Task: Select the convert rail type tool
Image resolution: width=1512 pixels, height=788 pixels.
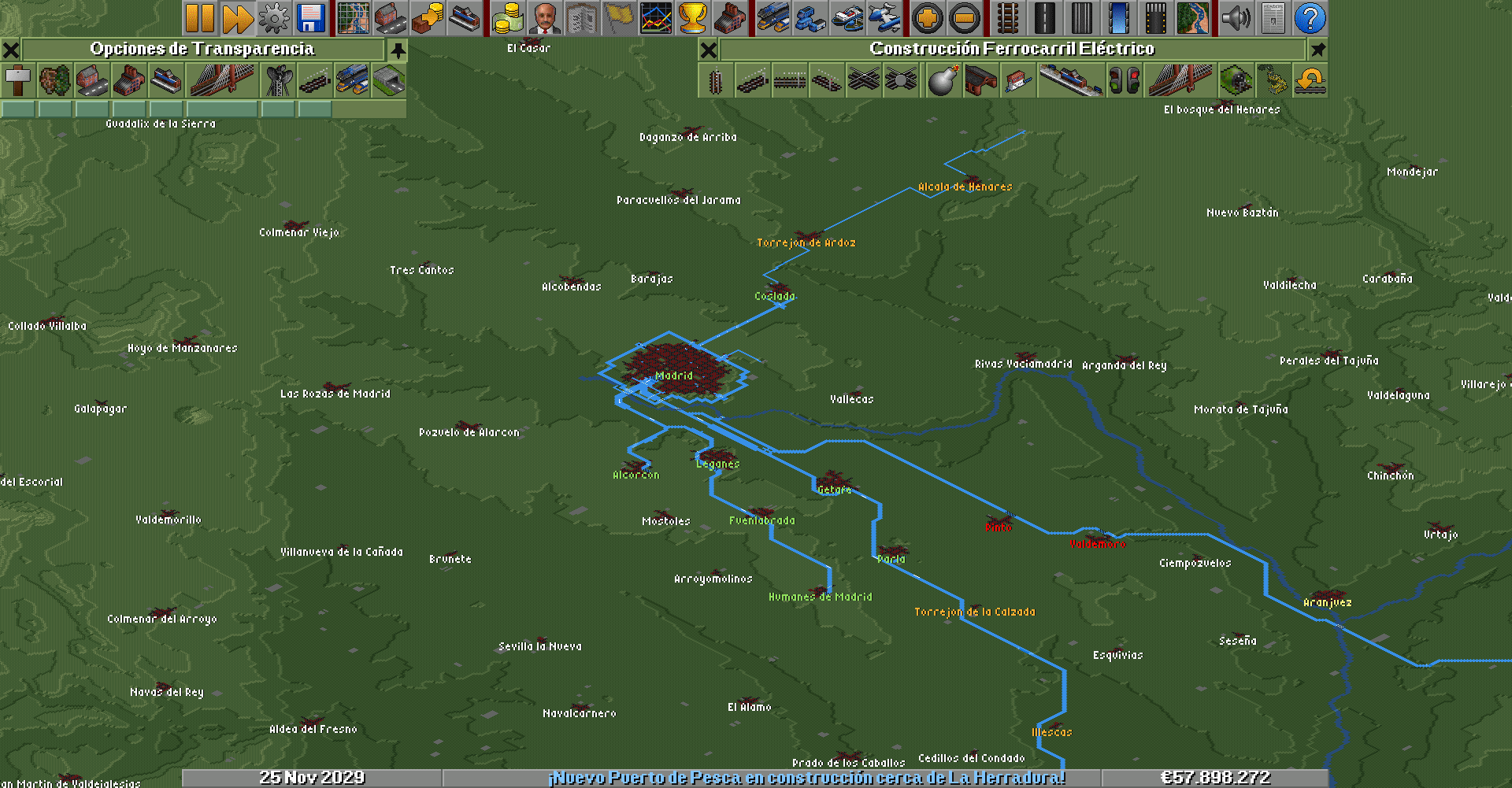Action: [x=1310, y=80]
